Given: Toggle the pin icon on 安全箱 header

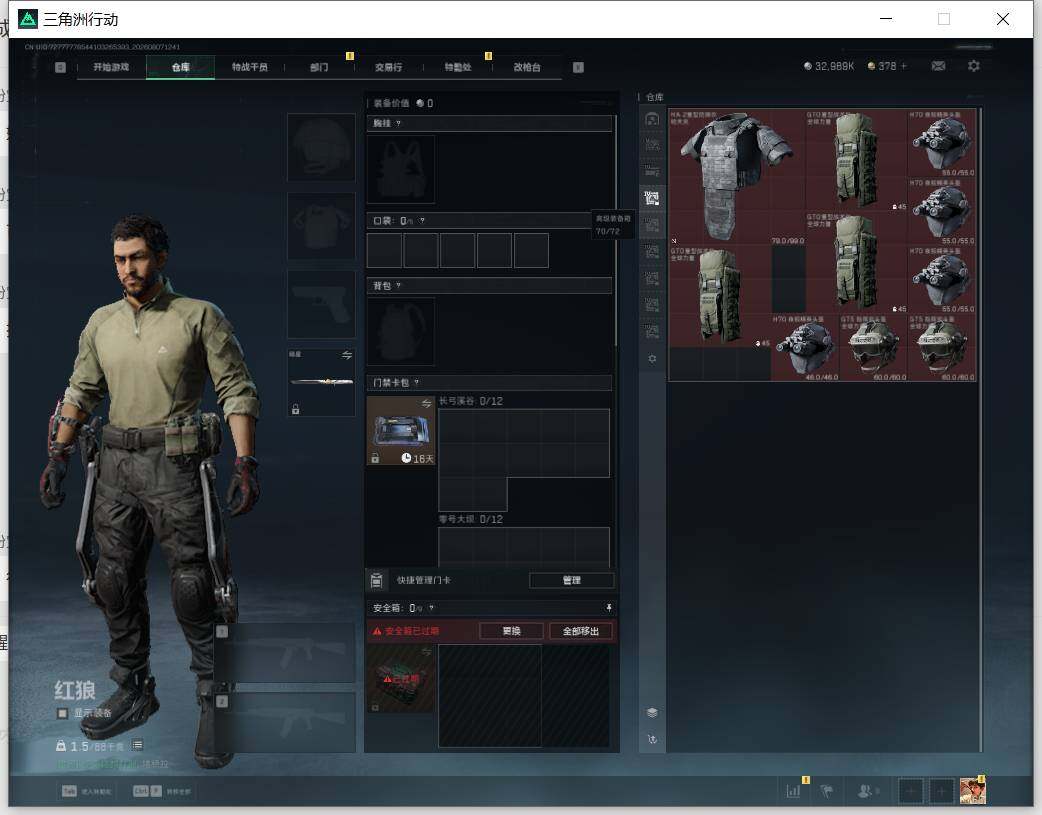Looking at the screenshot, I should [608, 608].
